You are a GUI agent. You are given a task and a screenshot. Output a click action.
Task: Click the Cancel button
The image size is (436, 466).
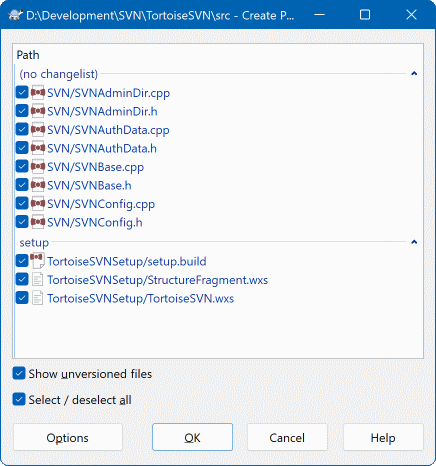point(287,437)
